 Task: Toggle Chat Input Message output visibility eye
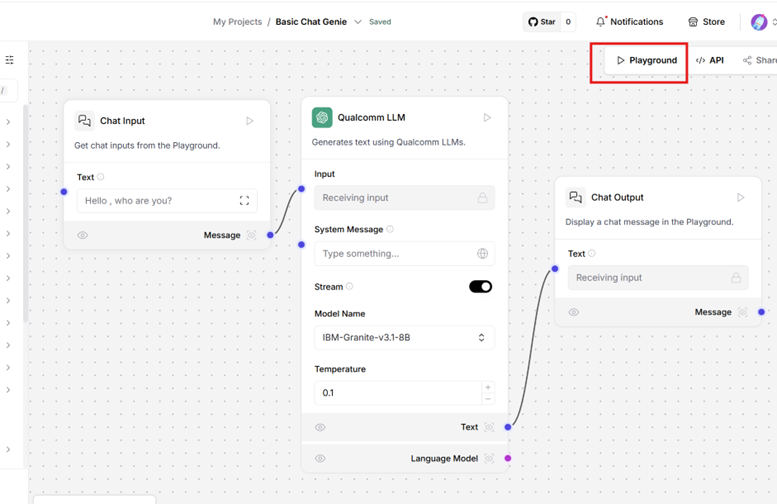[83, 235]
